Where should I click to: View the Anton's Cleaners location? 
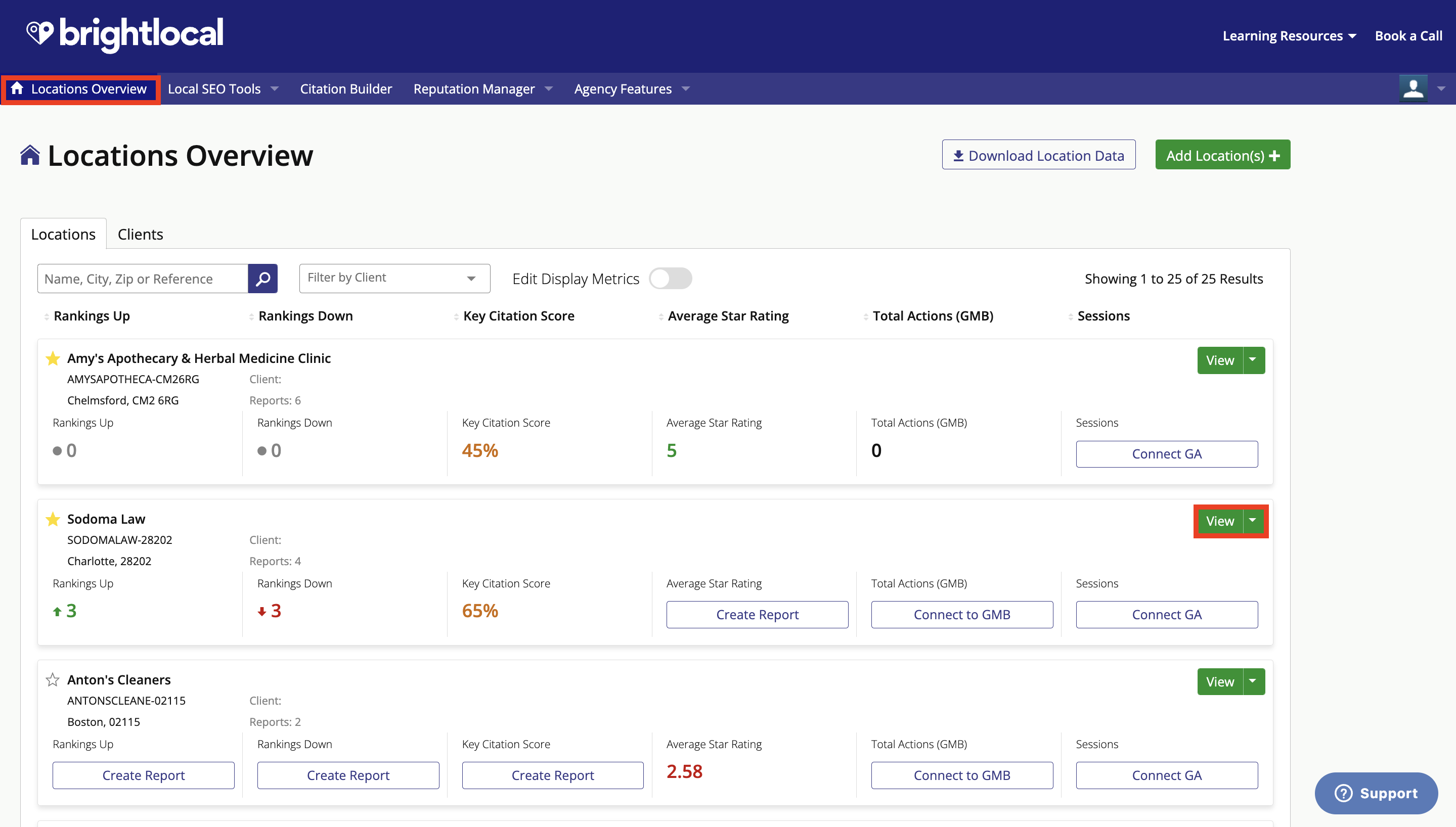click(1220, 681)
